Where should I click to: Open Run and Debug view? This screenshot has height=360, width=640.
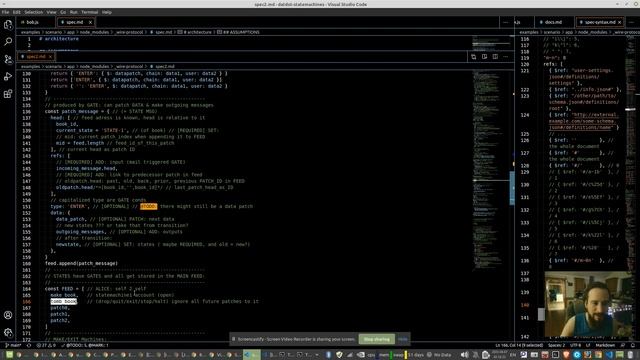tap(8, 76)
